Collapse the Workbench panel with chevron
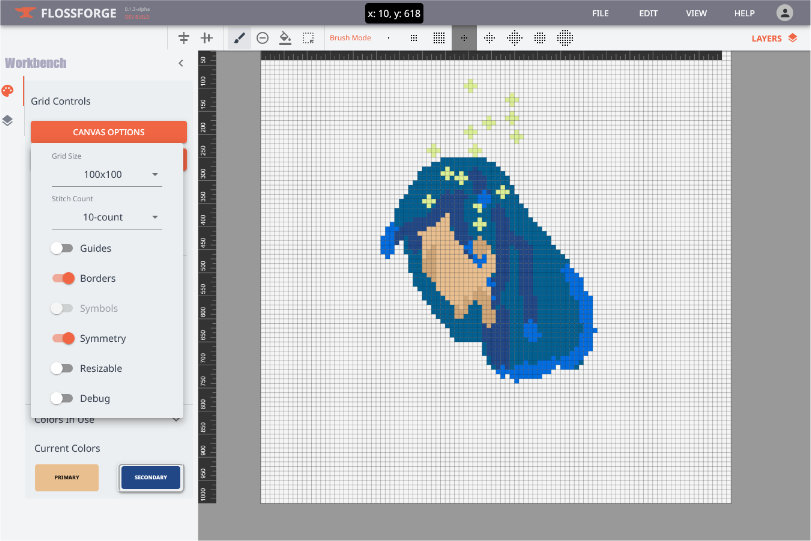This screenshot has width=811, height=541. (x=181, y=63)
